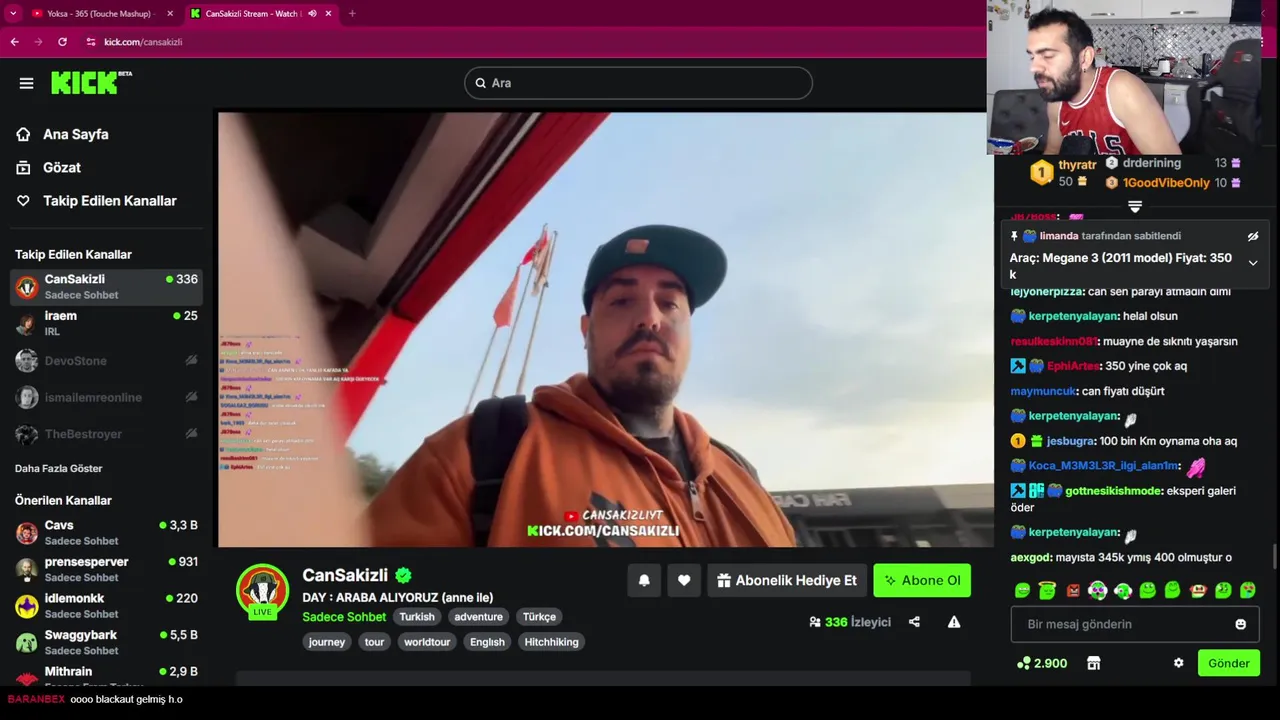Open the chat shop icon
The width and height of the screenshot is (1280, 720).
(x=1094, y=663)
